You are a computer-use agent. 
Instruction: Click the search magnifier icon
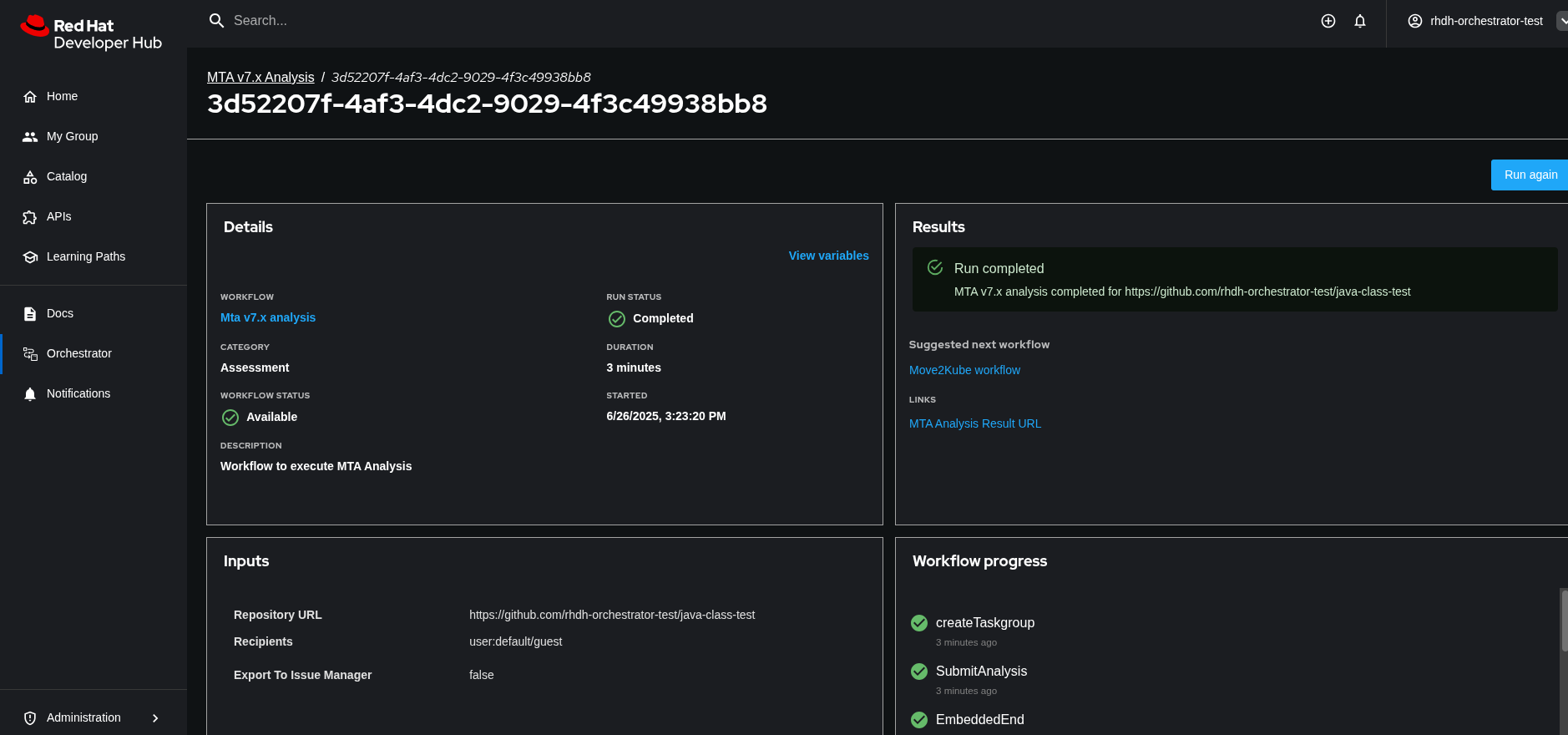(x=216, y=21)
